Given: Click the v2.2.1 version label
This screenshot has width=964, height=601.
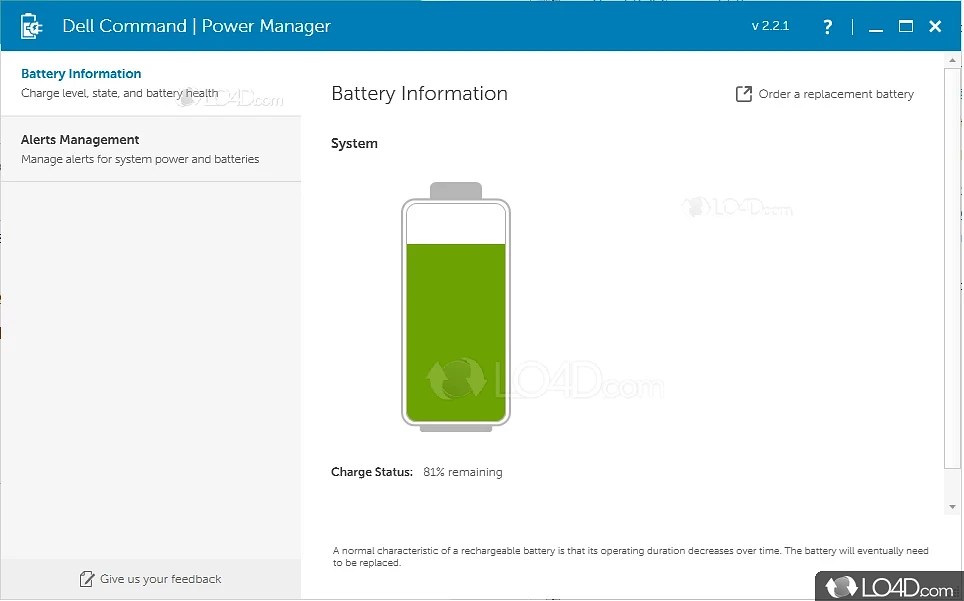Looking at the screenshot, I should [770, 25].
